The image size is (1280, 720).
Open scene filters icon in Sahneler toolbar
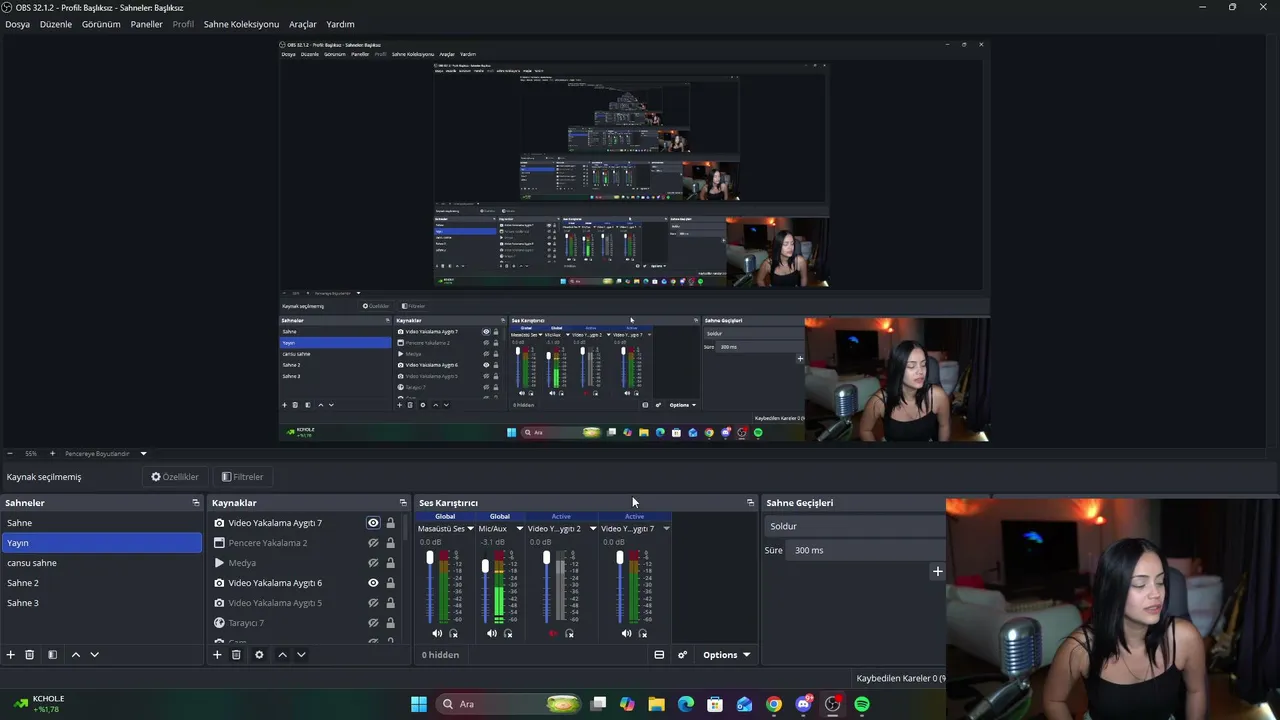click(52, 655)
